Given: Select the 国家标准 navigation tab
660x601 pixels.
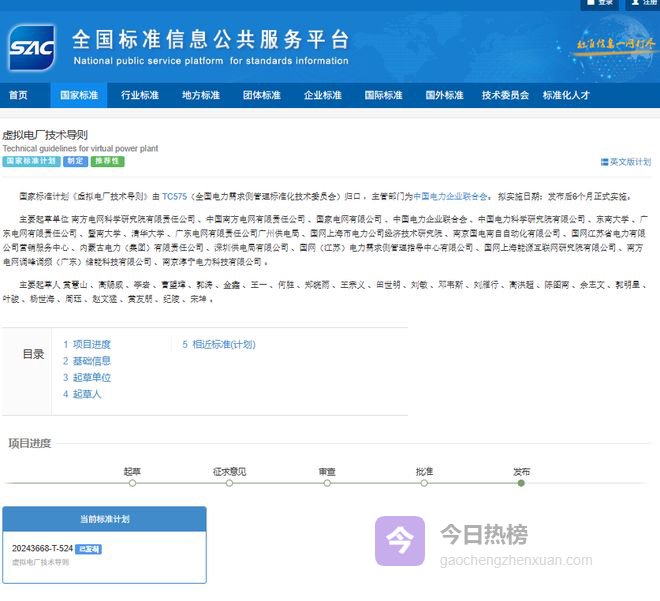Looking at the screenshot, I should tap(79, 95).
